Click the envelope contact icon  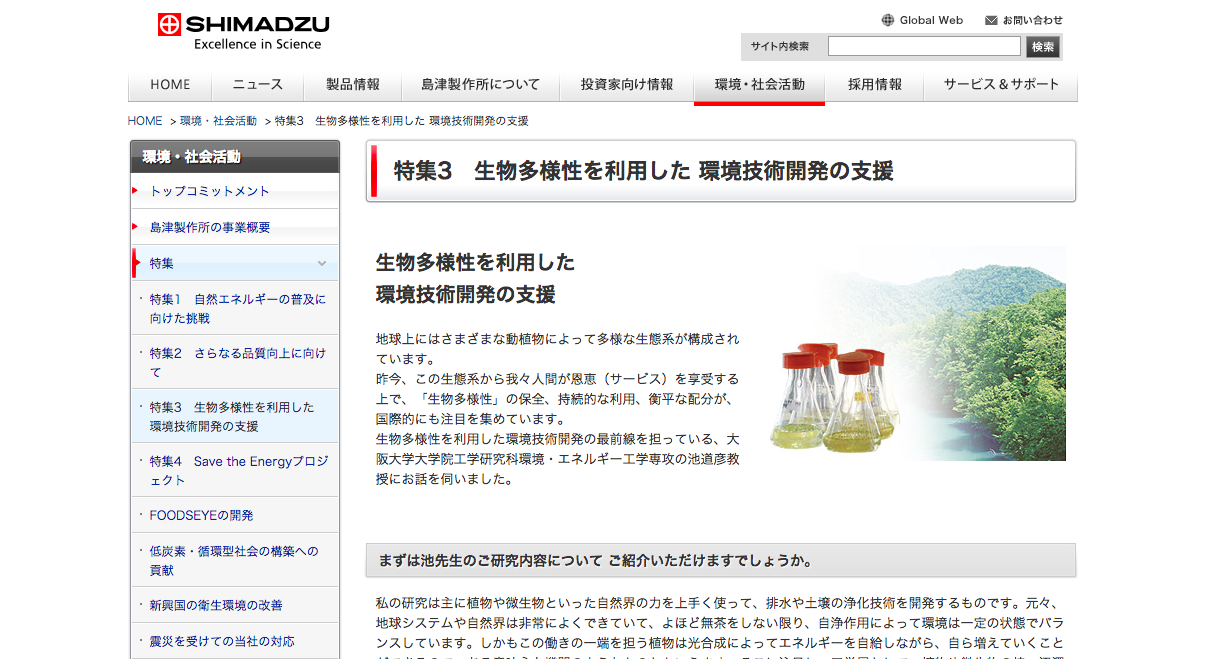coord(991,20)
